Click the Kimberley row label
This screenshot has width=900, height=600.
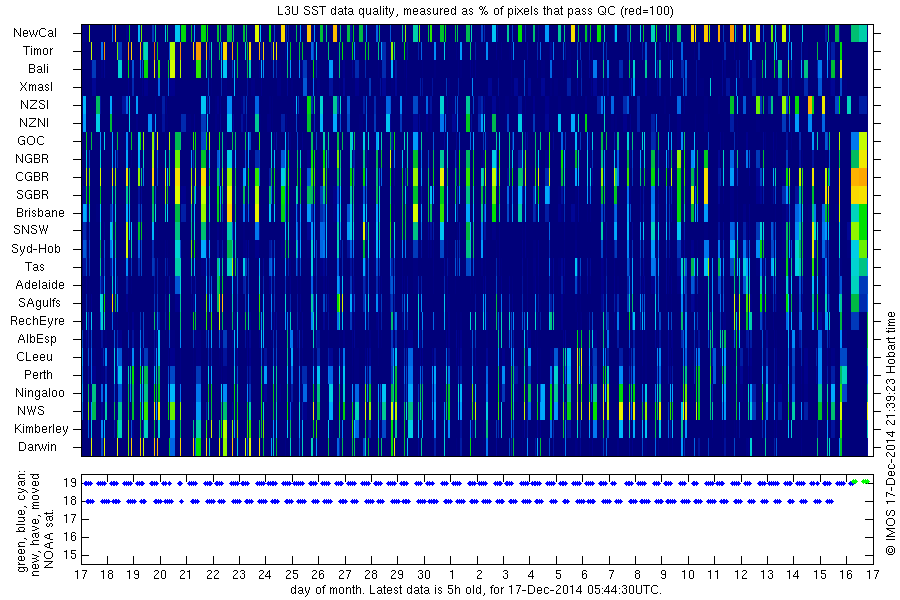[x=41, y=428]
